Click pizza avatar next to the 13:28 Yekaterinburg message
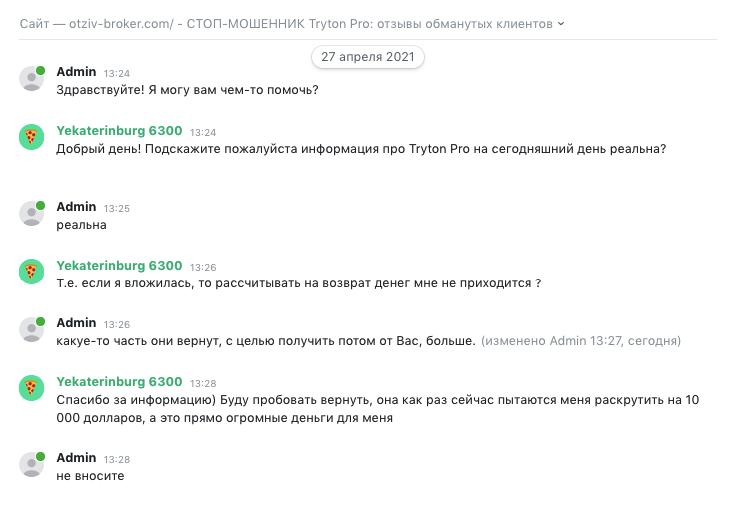Screen dimensions: 735x507 [31, 388]
